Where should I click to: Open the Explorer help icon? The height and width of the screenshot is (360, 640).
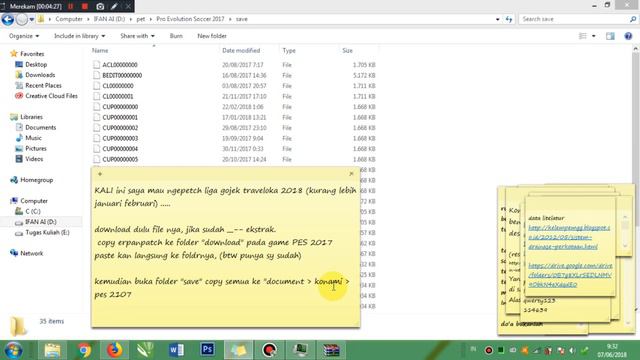point(628,36)
